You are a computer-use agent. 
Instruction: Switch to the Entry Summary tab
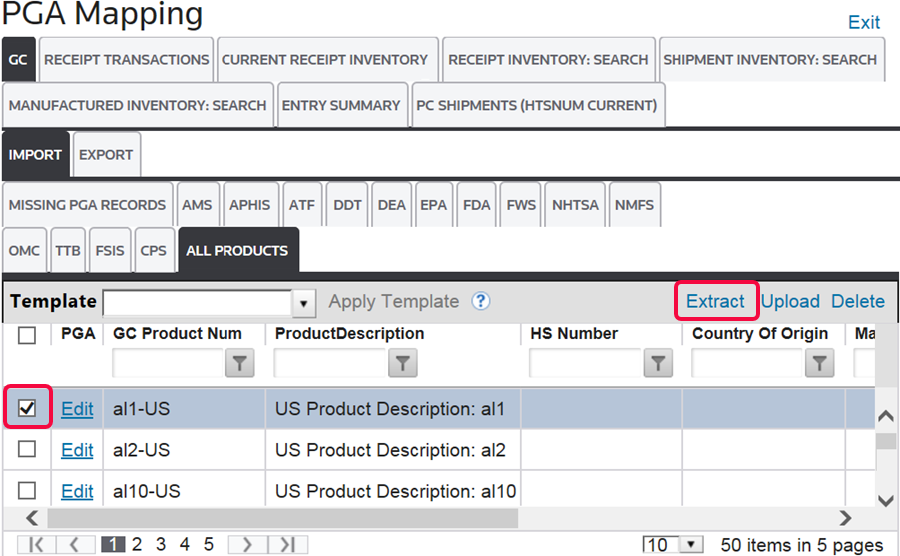(x=341, y=105)
